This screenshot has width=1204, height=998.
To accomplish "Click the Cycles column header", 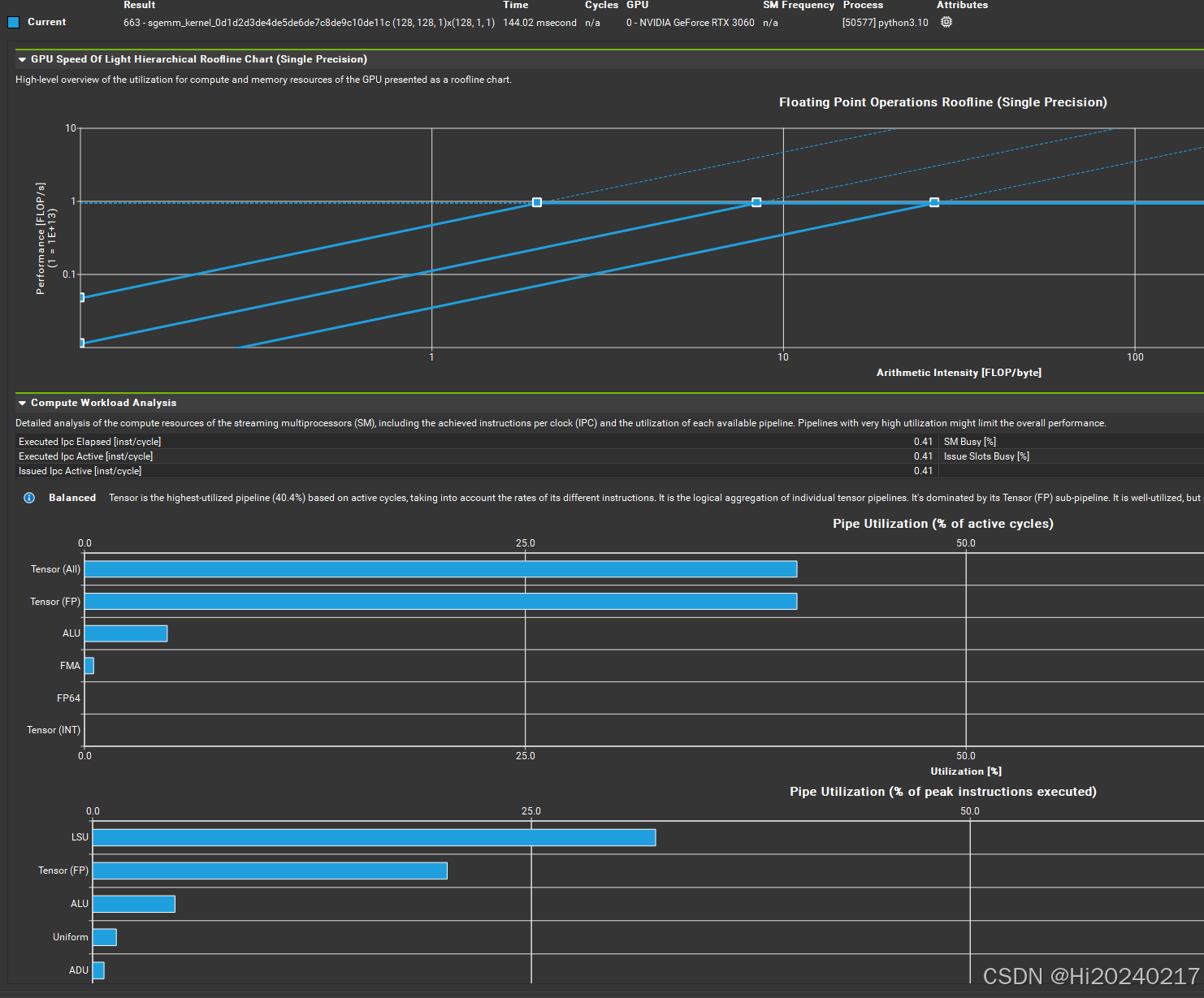I will click(601, 5).
